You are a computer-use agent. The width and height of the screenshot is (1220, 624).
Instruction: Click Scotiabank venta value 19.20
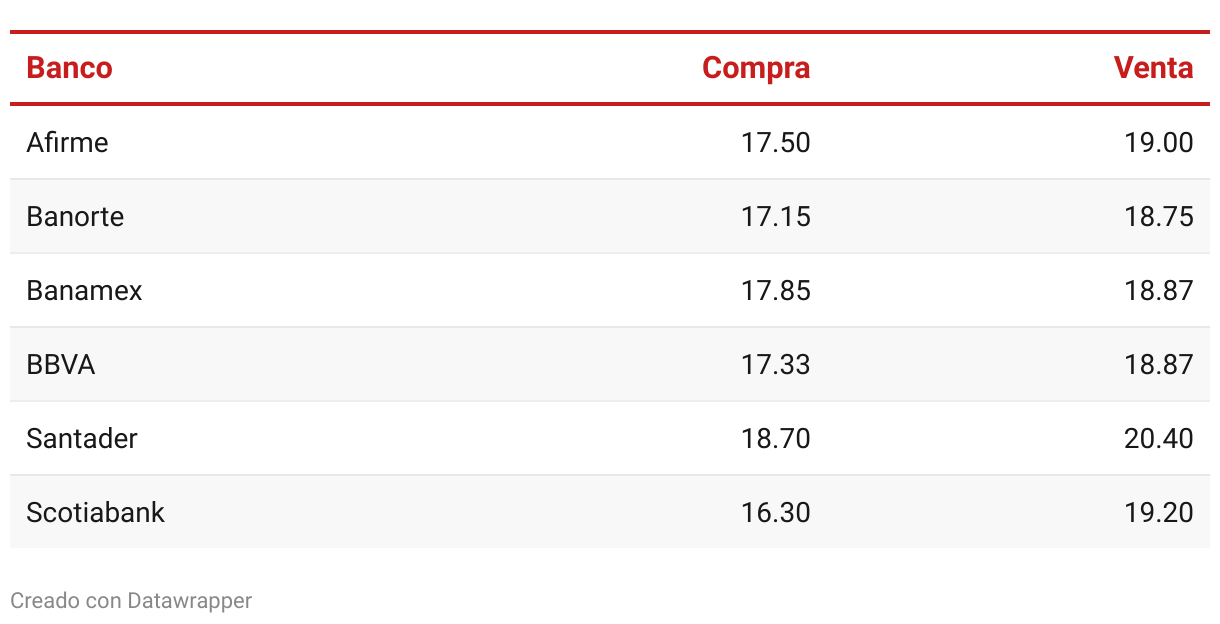click(1159, 512)
